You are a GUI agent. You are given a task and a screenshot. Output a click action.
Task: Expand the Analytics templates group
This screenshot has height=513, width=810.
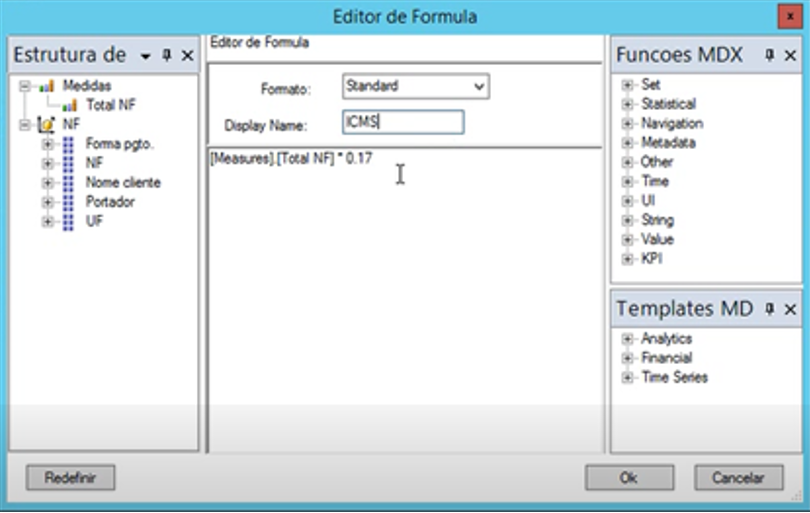point(627,339)
